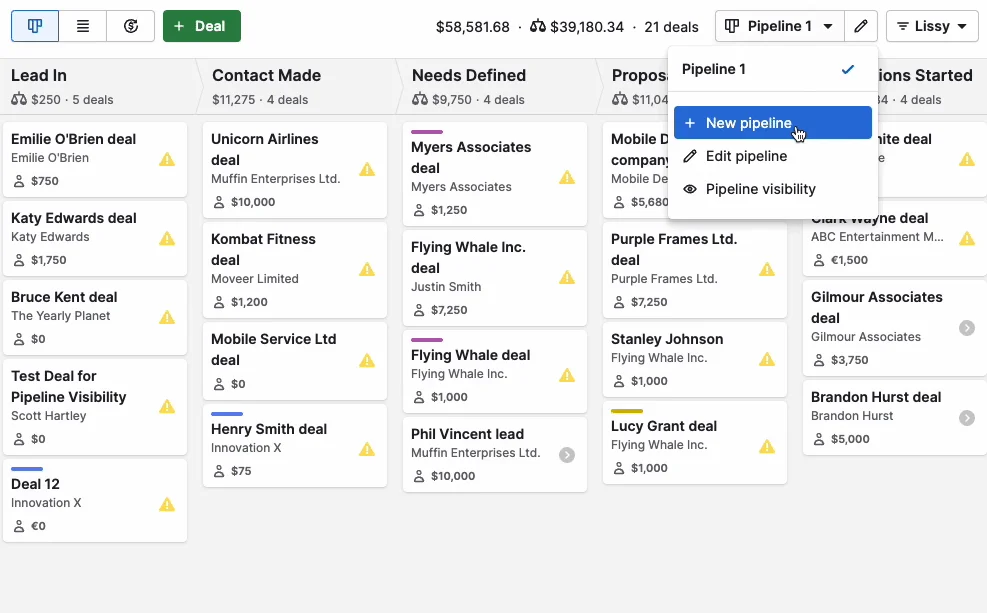Open Purple Frames Ltd. deal card
Screen dimensions: 987x613
(695, 270)
